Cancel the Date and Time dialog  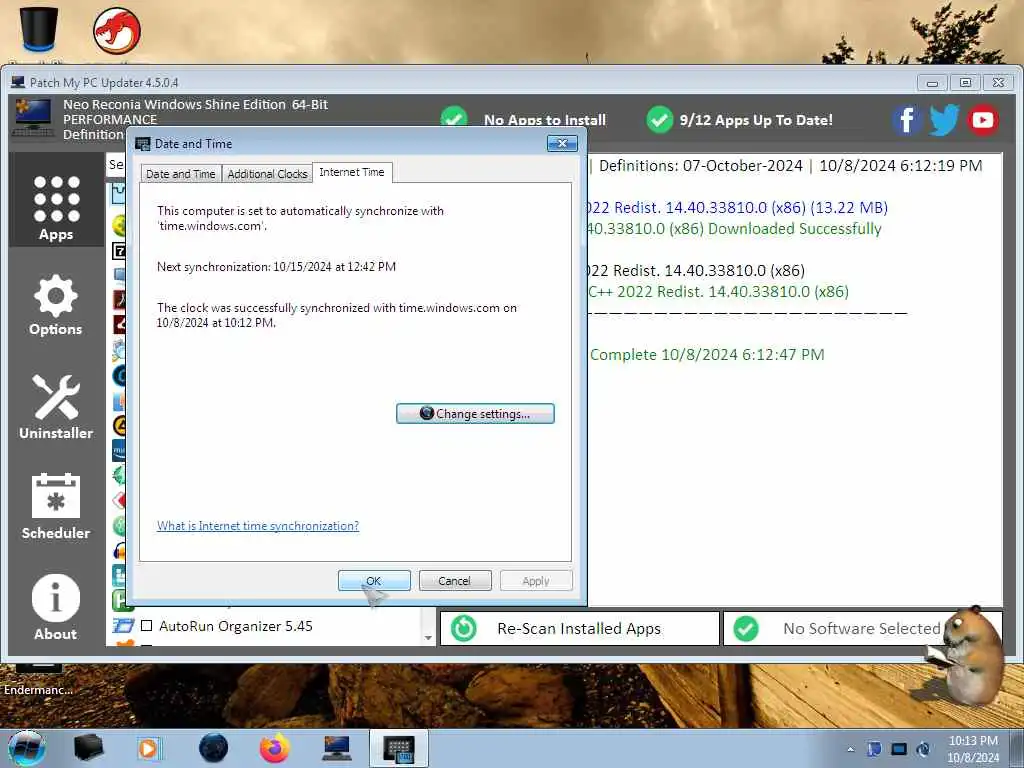tap(455, 581)
